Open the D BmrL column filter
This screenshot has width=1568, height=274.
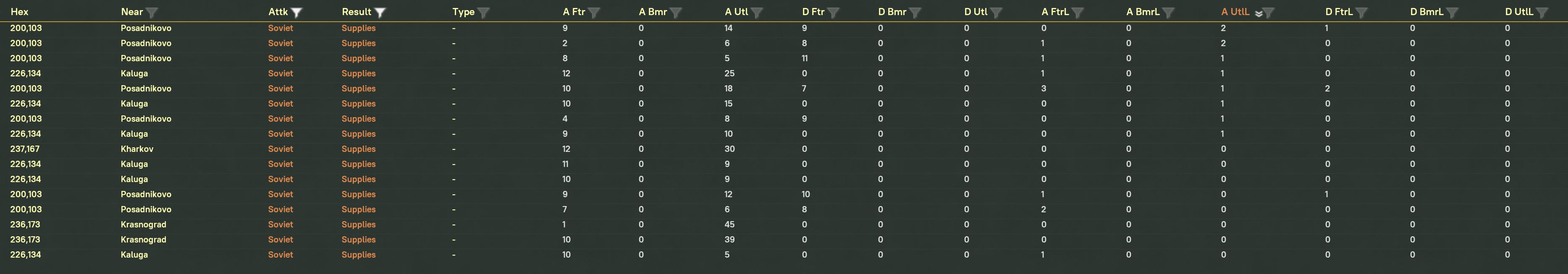pyautogui.click(x=1452, y=12)
